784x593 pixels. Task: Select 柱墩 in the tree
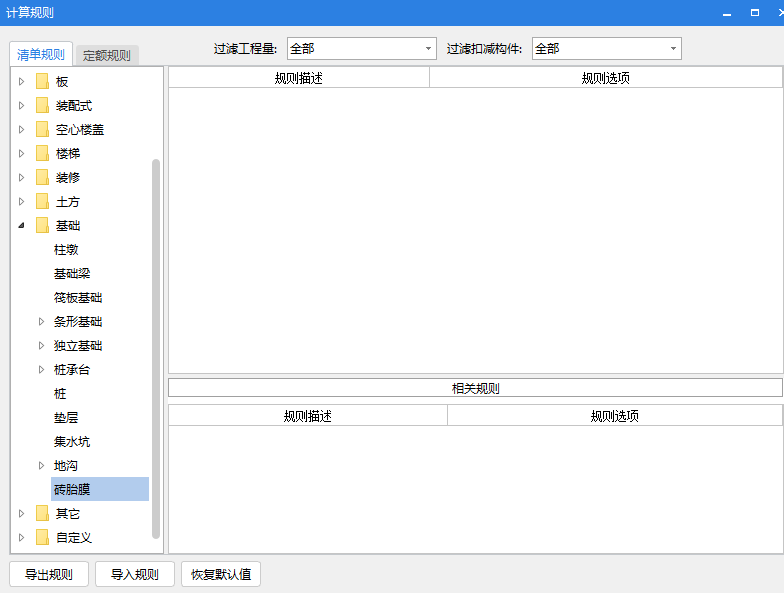click(66, 250)
